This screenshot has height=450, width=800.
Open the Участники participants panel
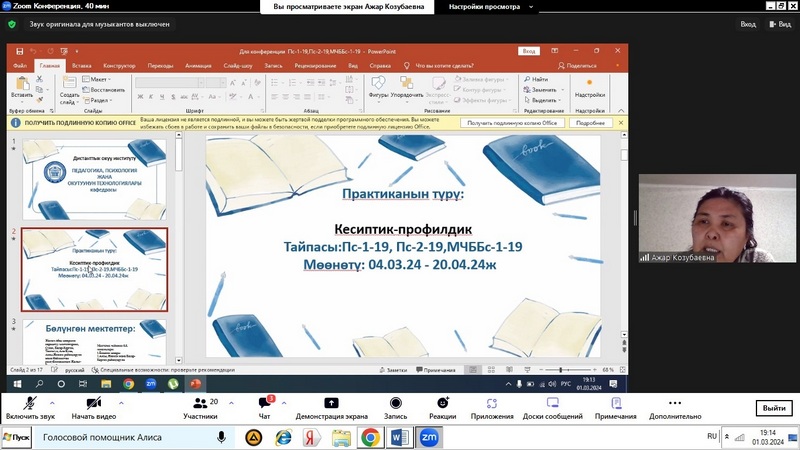(200, 407)
